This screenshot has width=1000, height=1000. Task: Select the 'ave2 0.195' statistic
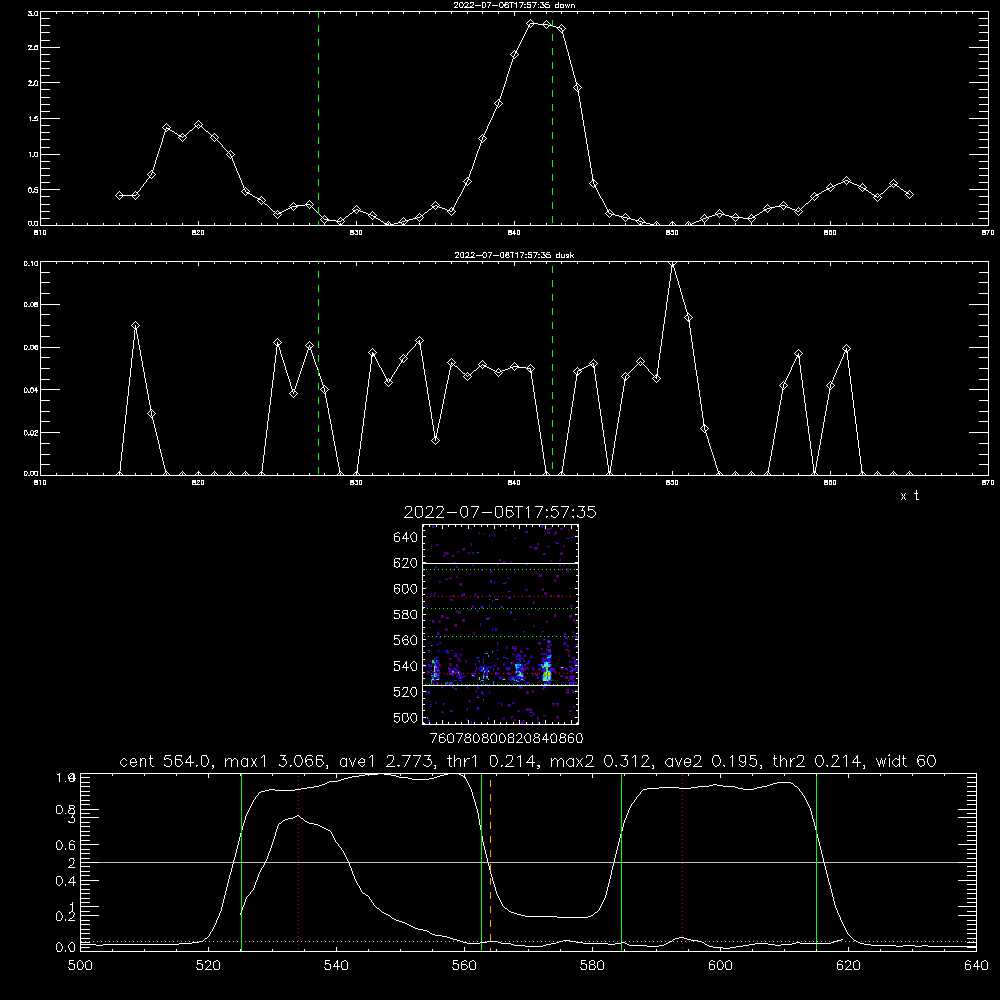pos(712,761)
